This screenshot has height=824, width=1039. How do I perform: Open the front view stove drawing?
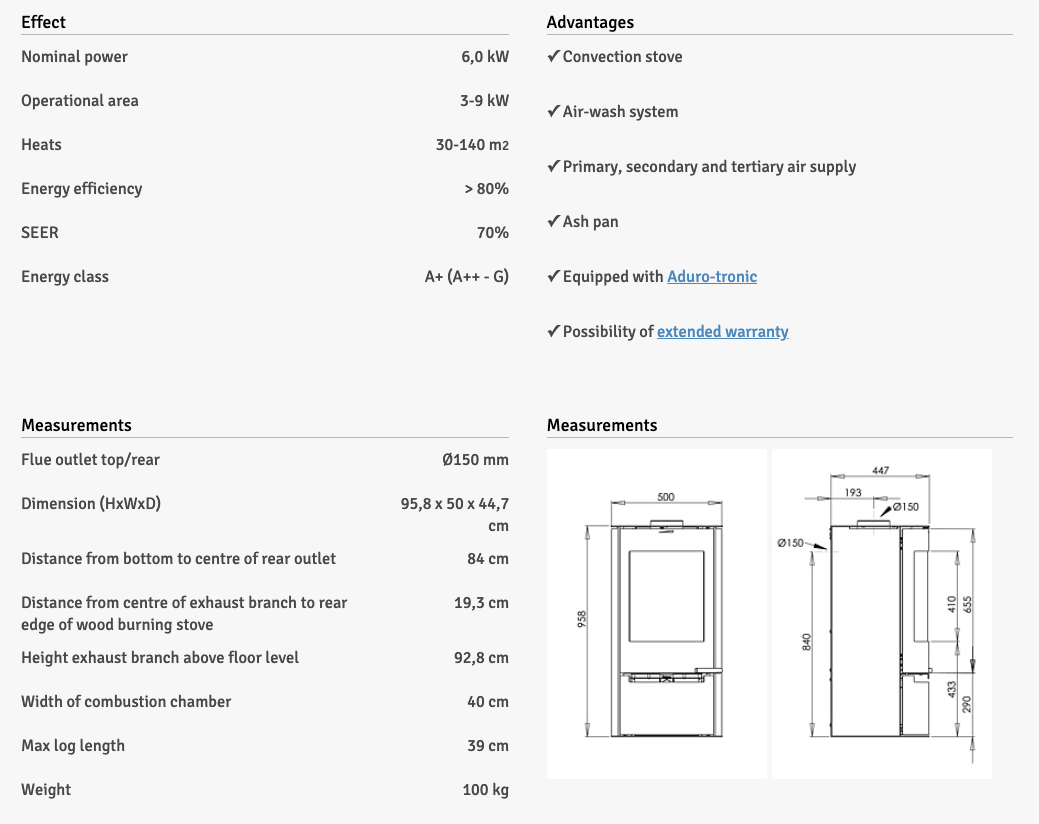(657, 613)
